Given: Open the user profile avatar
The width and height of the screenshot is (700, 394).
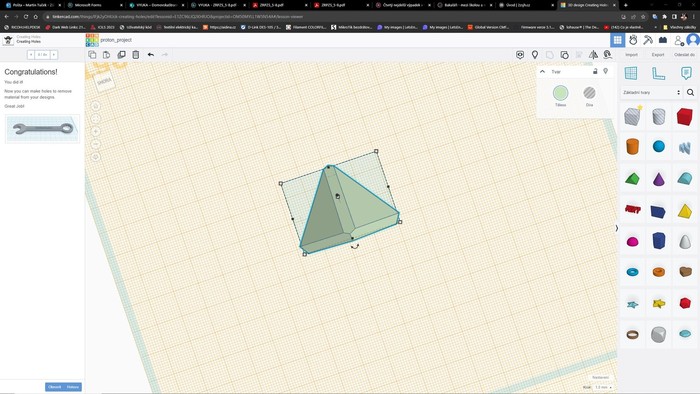Looking at the screenshot, I should [x=693, y=40].
